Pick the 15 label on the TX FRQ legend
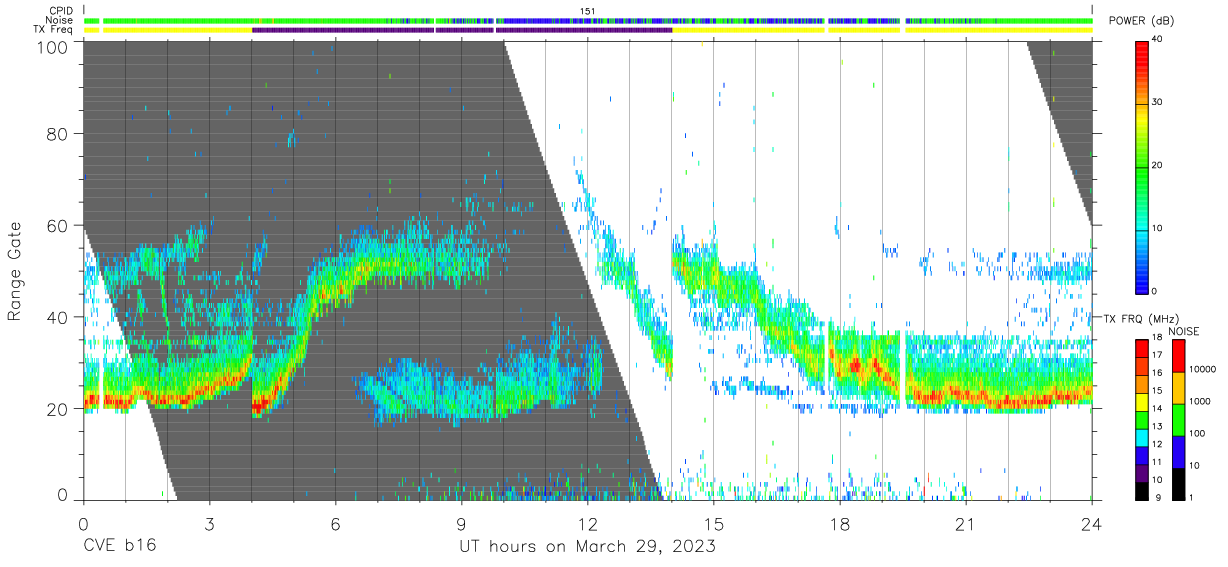The width and height of the screenshot is (1228, 567). click(1157, 390)
